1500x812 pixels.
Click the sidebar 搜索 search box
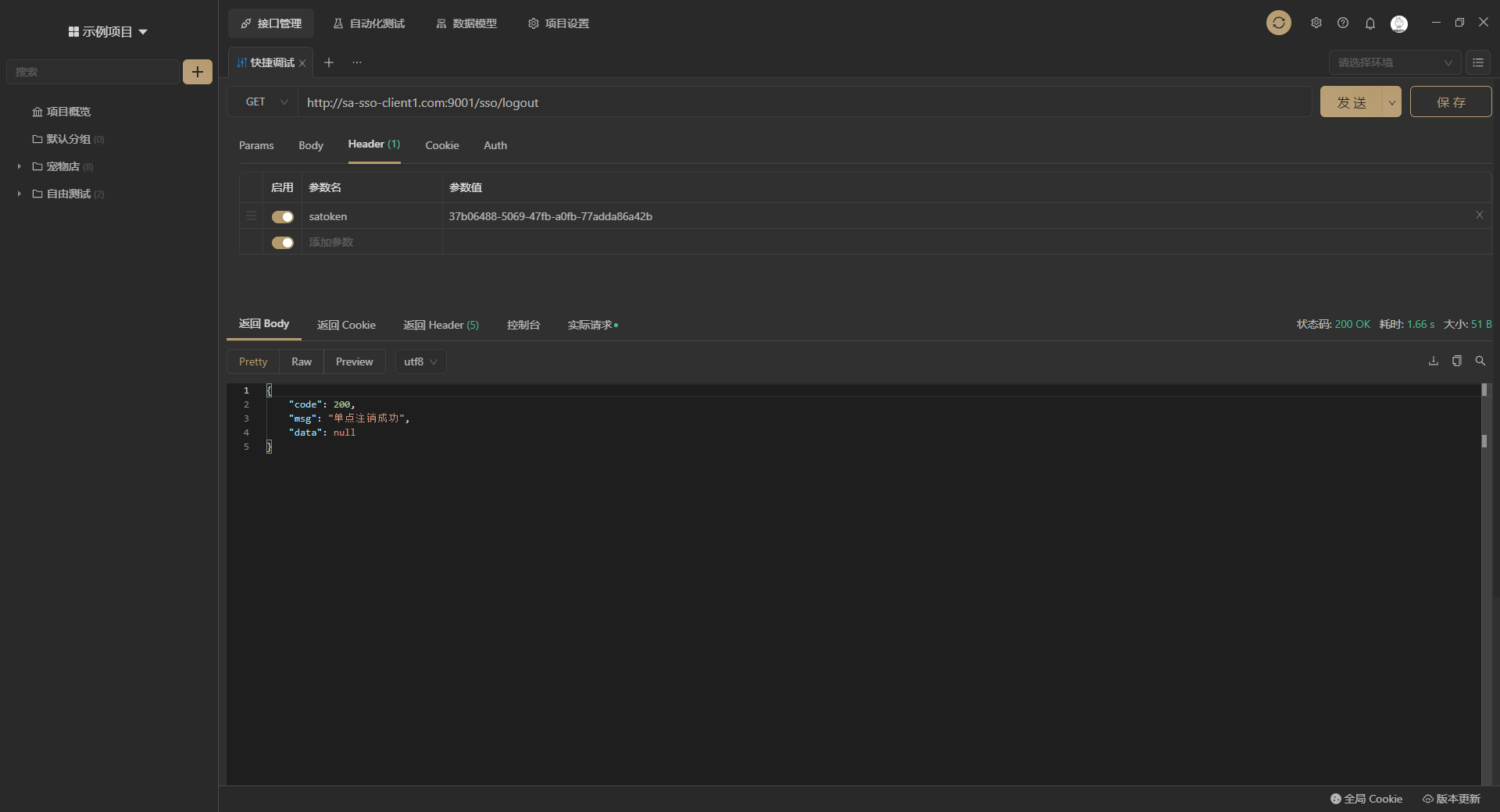tap(92, 72)
